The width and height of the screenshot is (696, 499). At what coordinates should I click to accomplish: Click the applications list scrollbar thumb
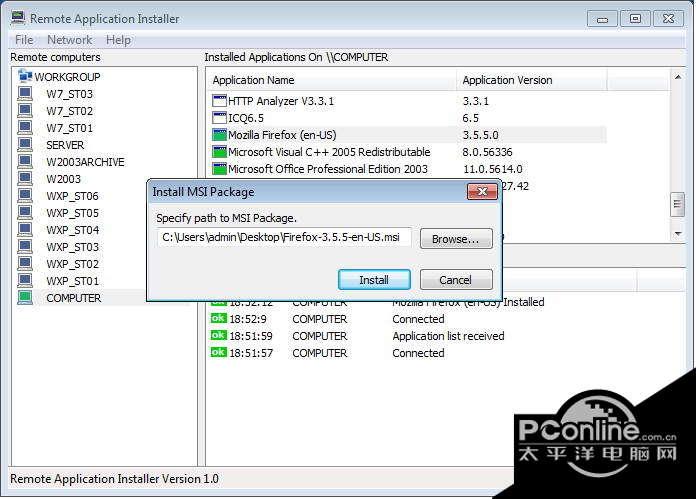677,204
